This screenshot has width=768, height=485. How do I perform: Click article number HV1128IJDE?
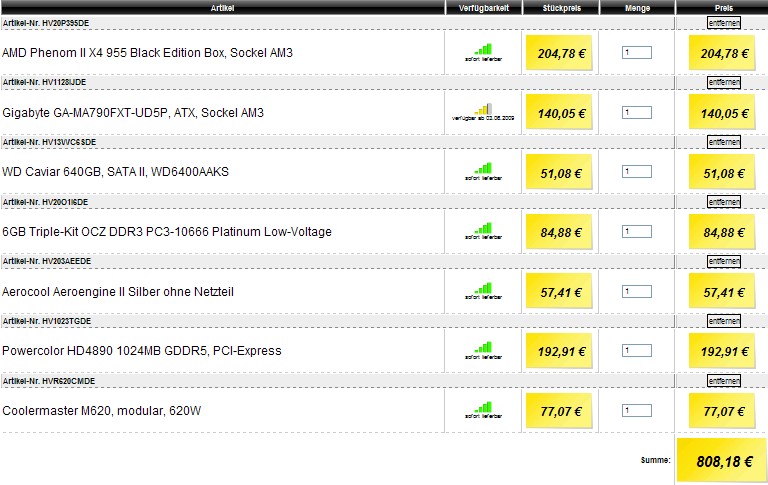[x=64, y=82]
